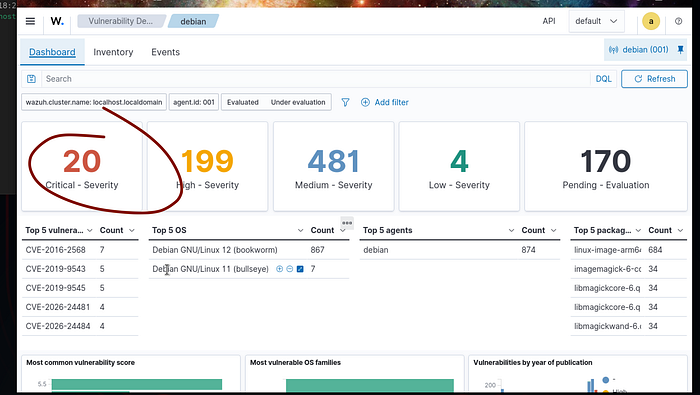Open Vulnerability Detection breadcrumb

[x=121, y=21]
